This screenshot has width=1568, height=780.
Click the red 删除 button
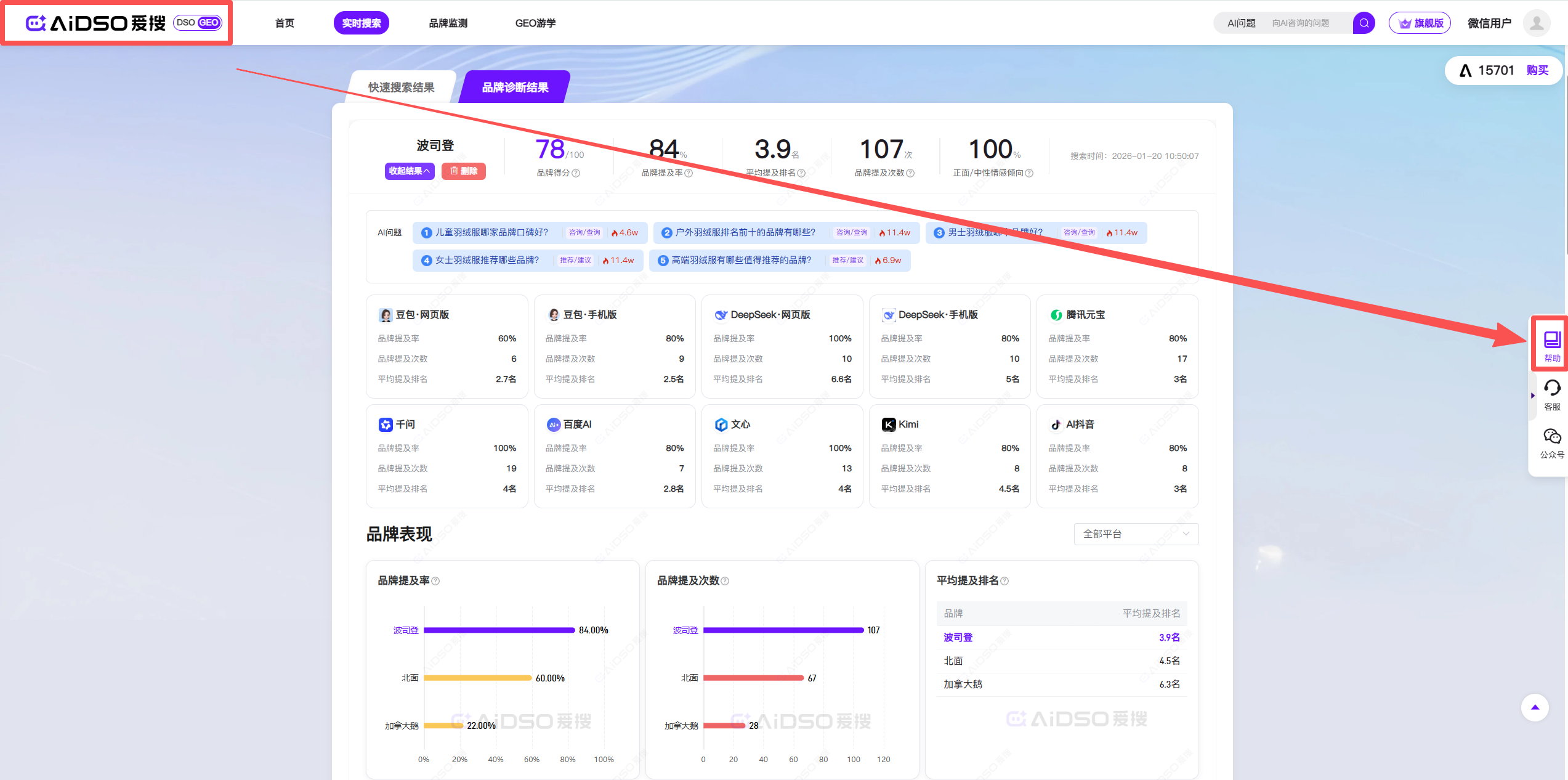464,171
